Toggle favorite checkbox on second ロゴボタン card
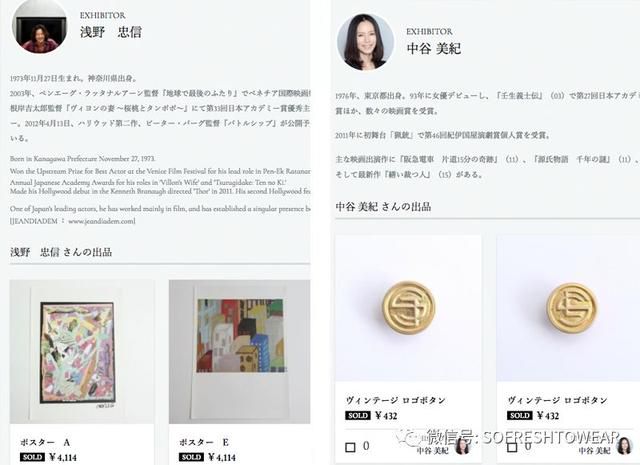Viewport: 640px width, 465px height. 512,447
